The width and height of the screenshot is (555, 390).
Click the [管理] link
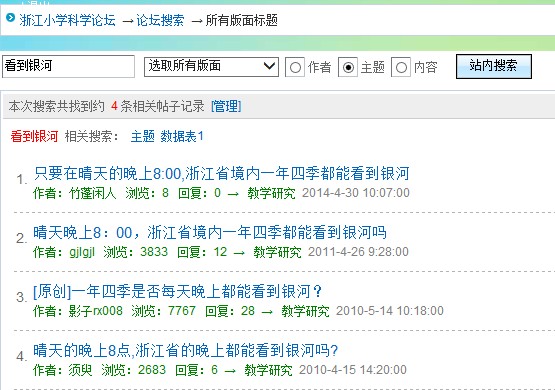coord(226,106)
